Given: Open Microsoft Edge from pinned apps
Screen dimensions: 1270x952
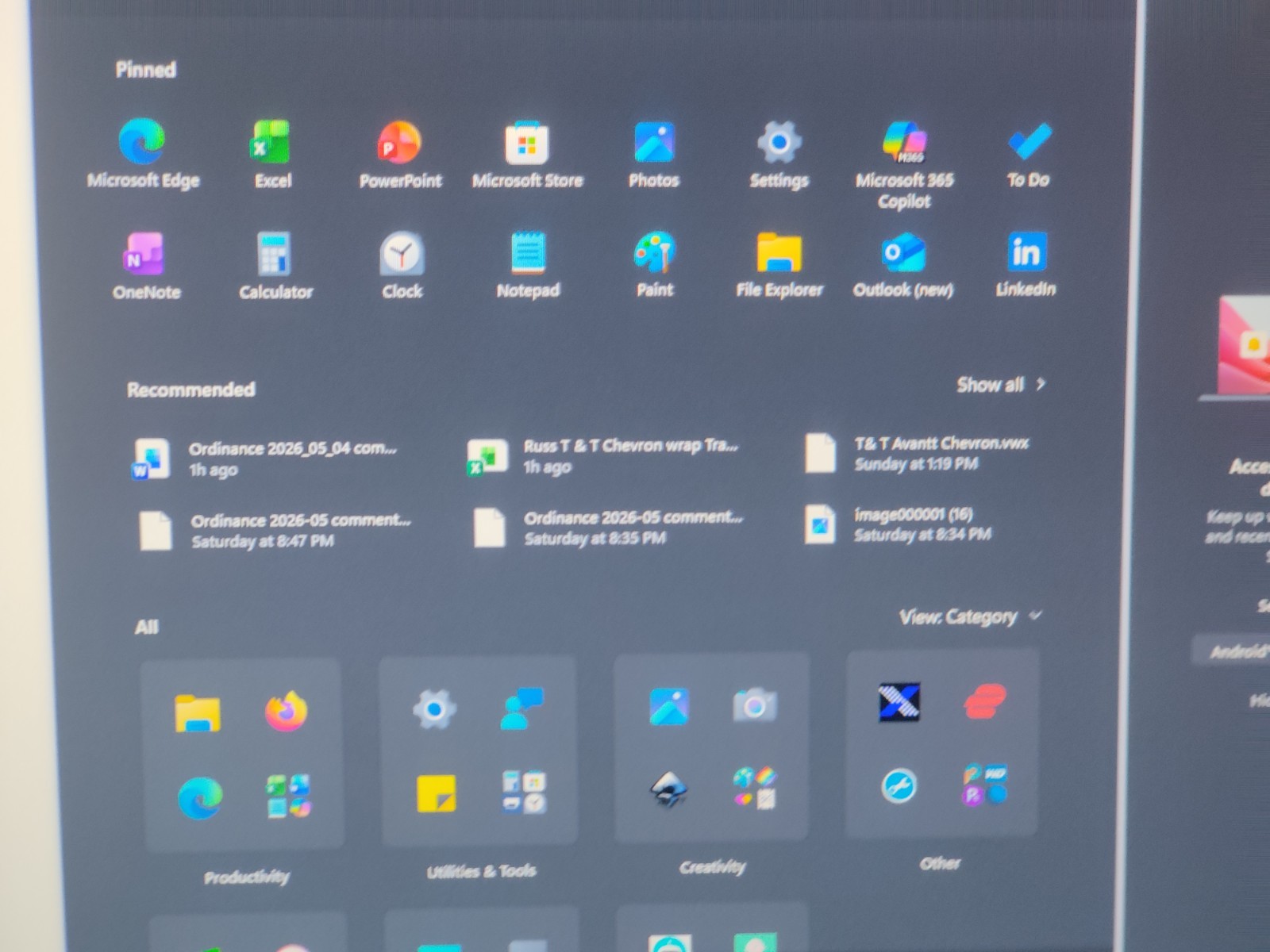Looking at the screenshot, I should [143, 154].
